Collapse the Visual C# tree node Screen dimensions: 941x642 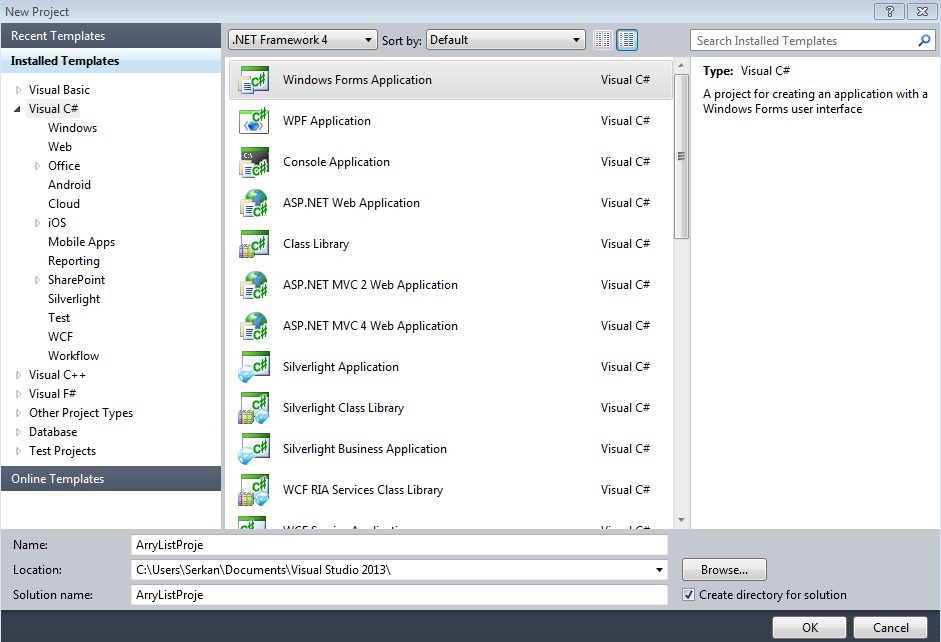click(x=17, y=109)
